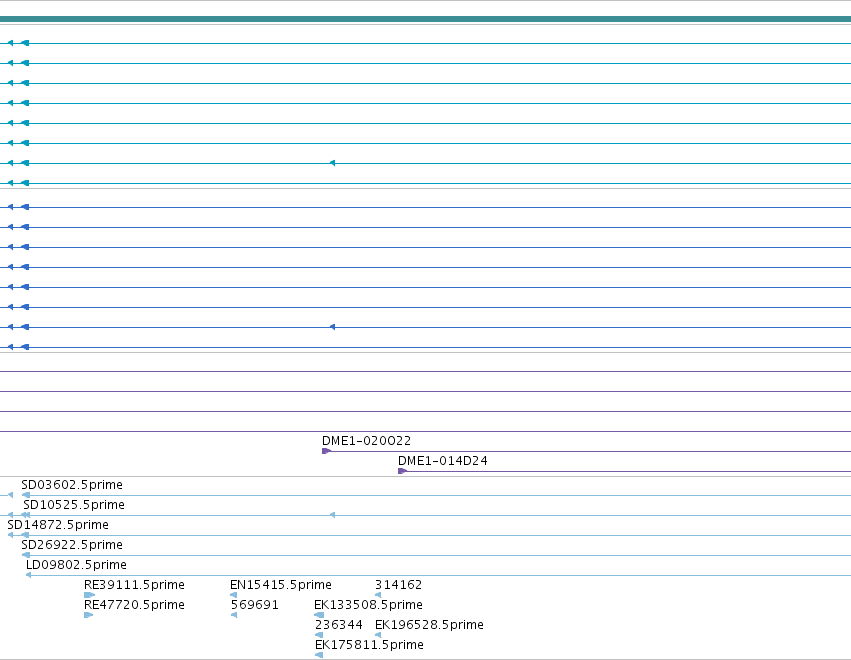Viewport: 851px width, 660px height.
Task: Select the arrow glyph under EK133508.5prime
Action: [319, 615]
